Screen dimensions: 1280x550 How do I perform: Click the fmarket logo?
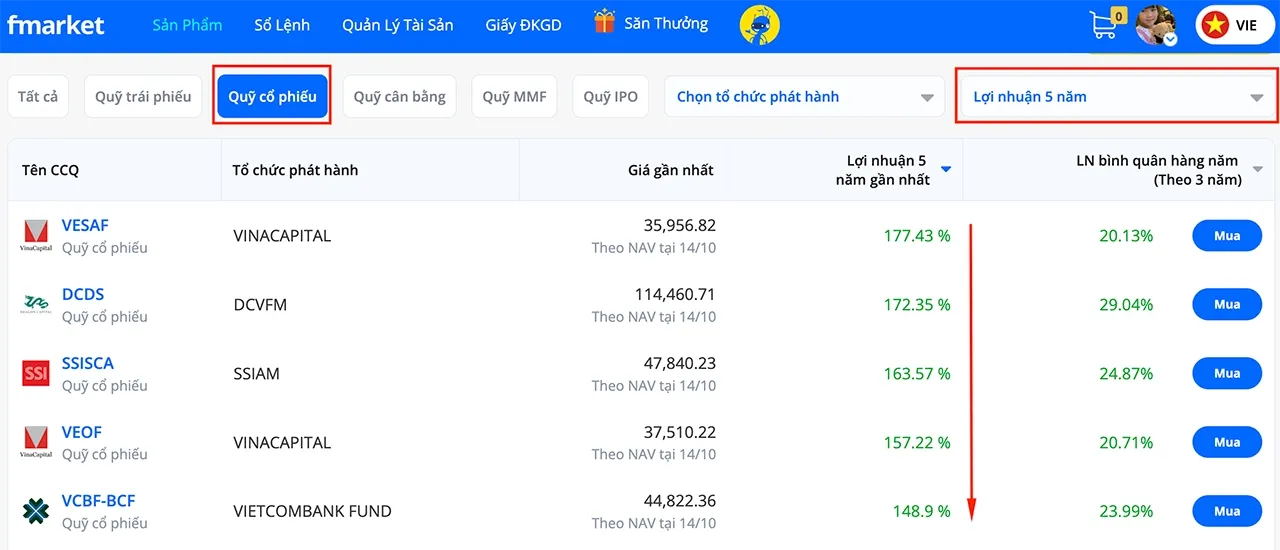[56, 25]
